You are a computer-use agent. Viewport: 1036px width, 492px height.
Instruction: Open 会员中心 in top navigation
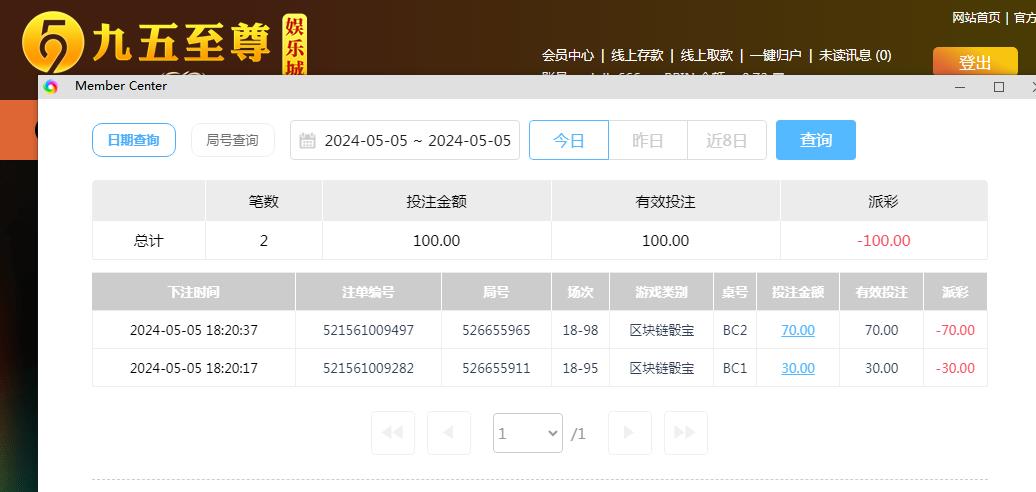pyautogui.click(x=567, y=55)
